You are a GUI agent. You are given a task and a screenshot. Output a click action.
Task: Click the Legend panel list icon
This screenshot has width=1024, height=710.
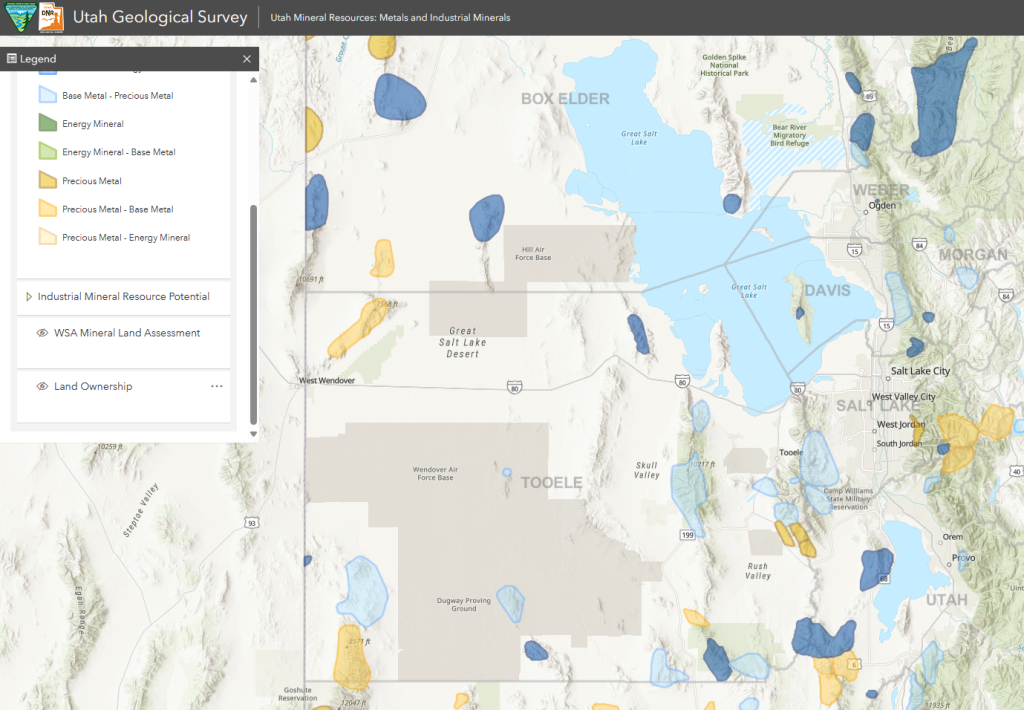pyautogui.click(x=12, y=59)
